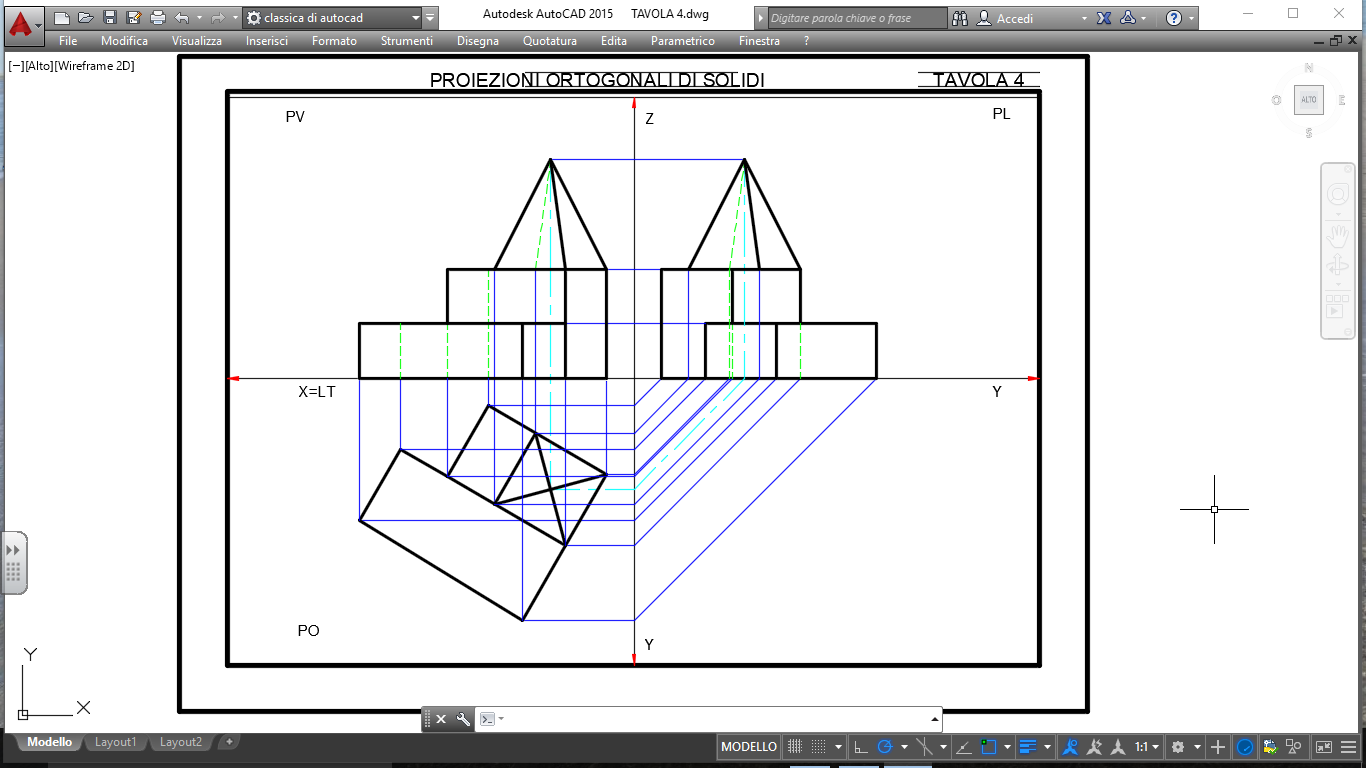Image resolution: width=1366 pixels, height=768 pixels.
Task: Expand the Help dropdown arrow
Action: [1192, 18]
